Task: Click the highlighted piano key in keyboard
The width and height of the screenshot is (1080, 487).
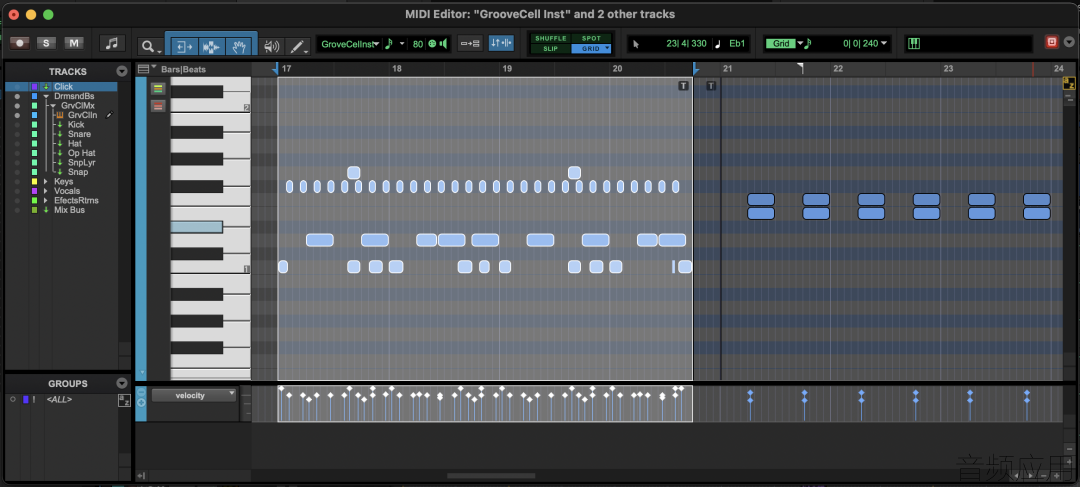Action: [x=197, y=227]
